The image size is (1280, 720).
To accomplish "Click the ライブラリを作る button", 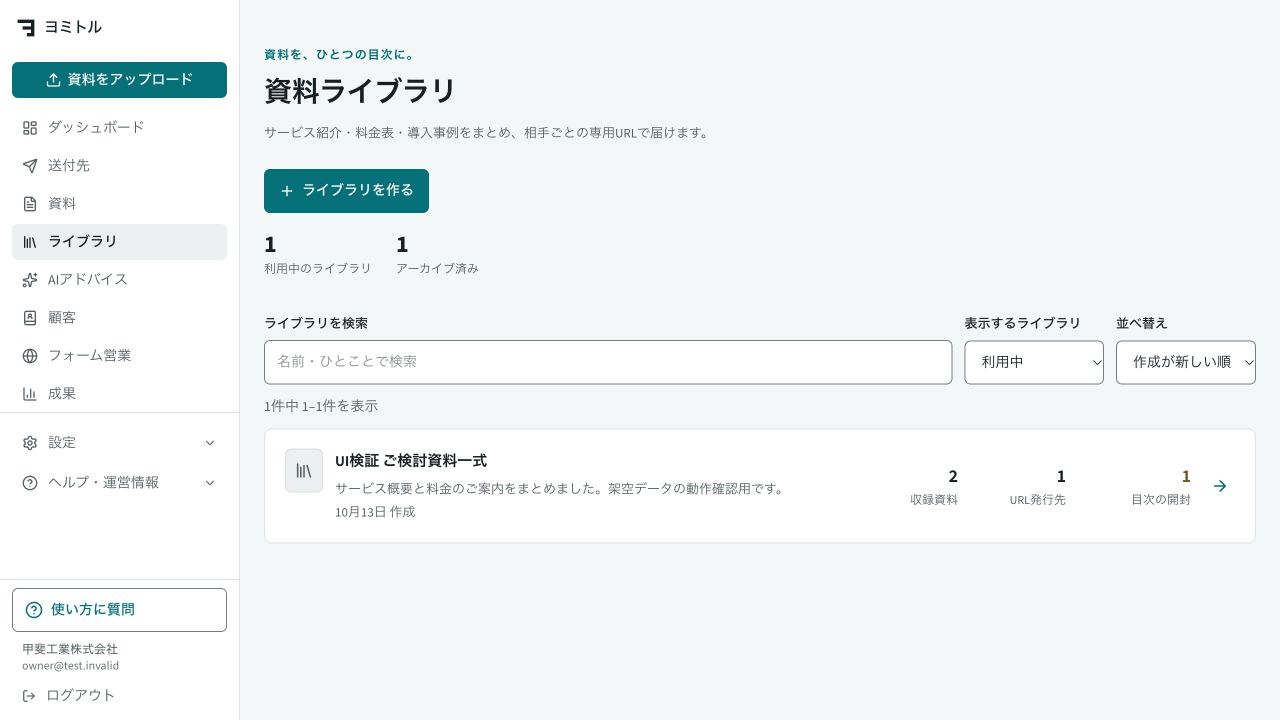I will coord(346,191).
